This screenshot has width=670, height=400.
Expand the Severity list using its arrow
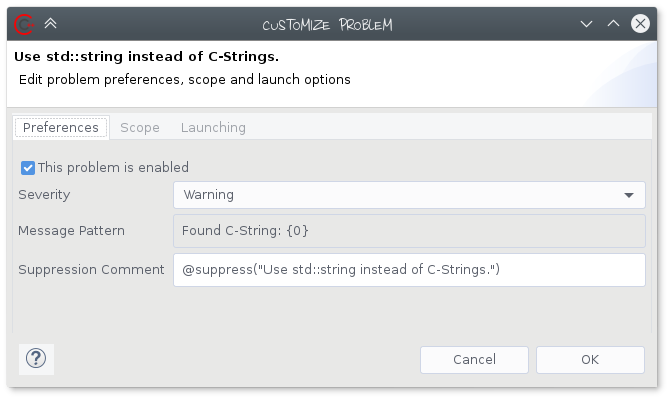(x=629, y=195)
